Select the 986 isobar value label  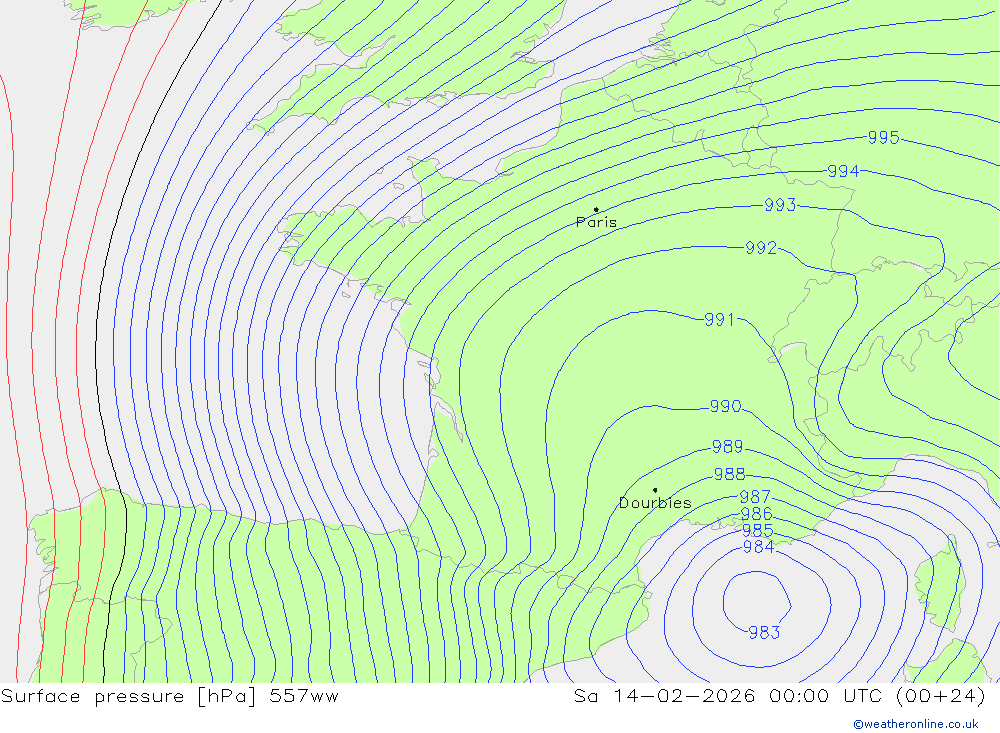756,514
